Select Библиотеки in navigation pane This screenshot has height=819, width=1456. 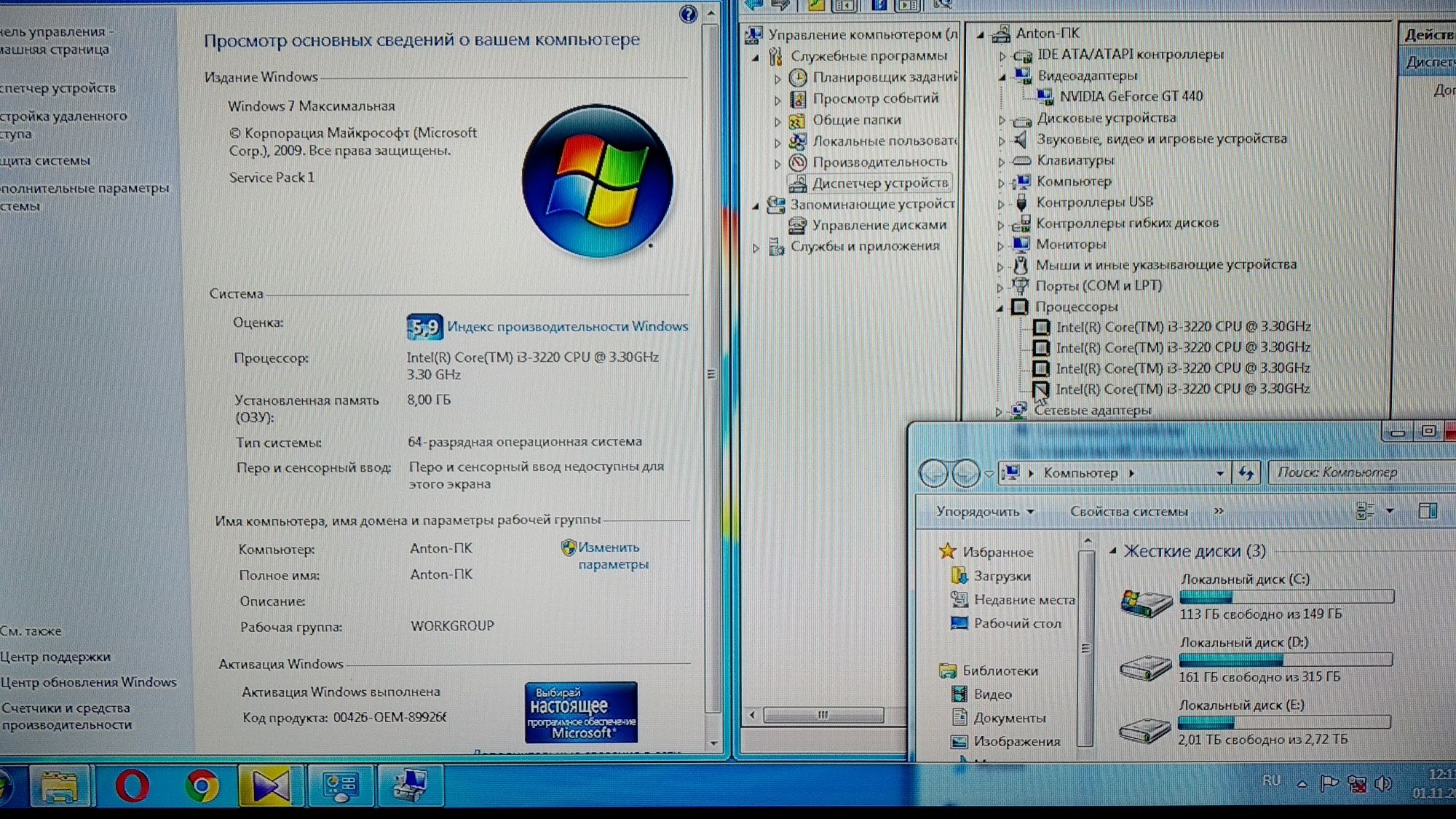tap(1000, 670)
